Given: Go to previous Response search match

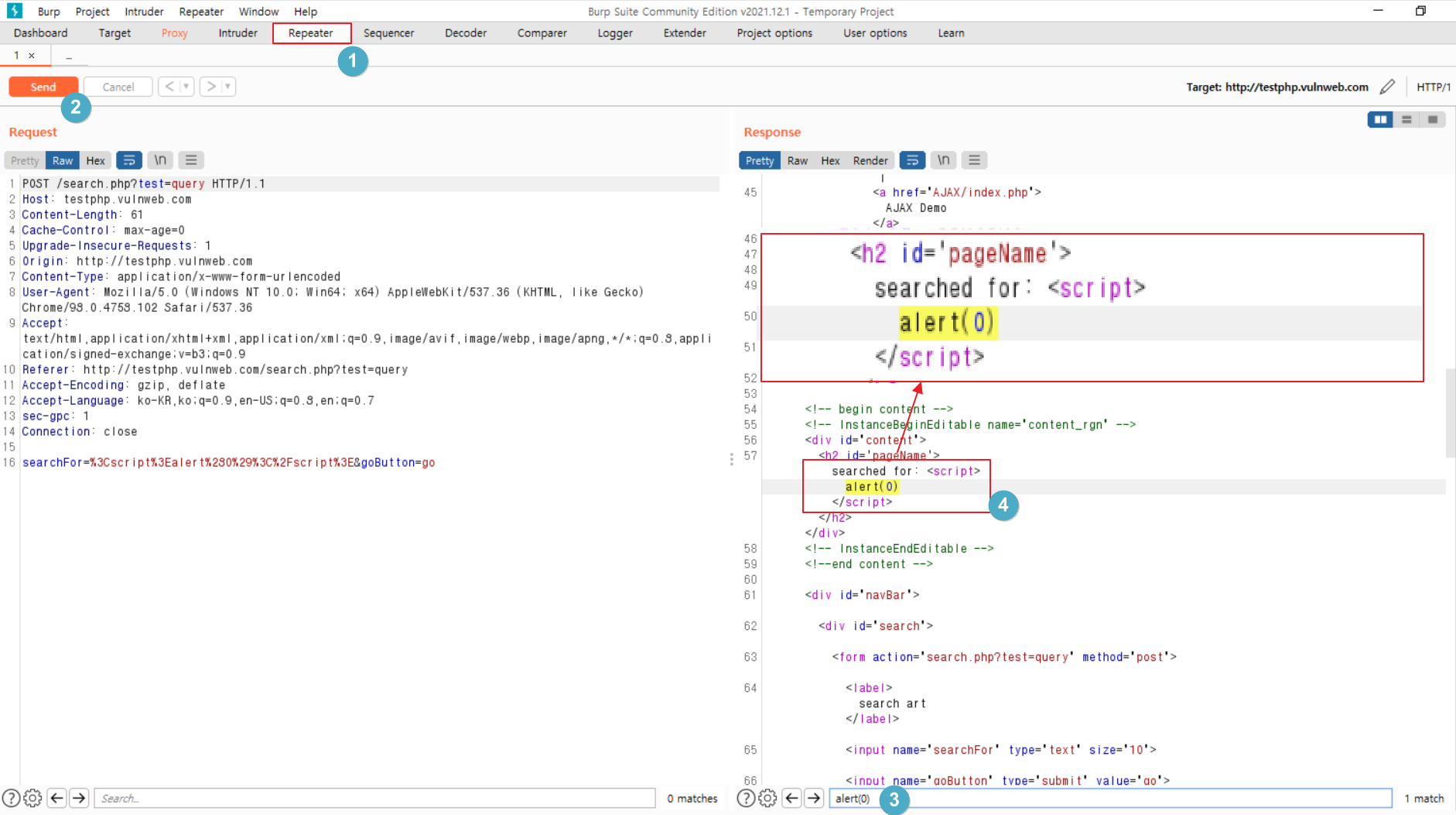Looking at the screenshot, I should pos(792,798).
